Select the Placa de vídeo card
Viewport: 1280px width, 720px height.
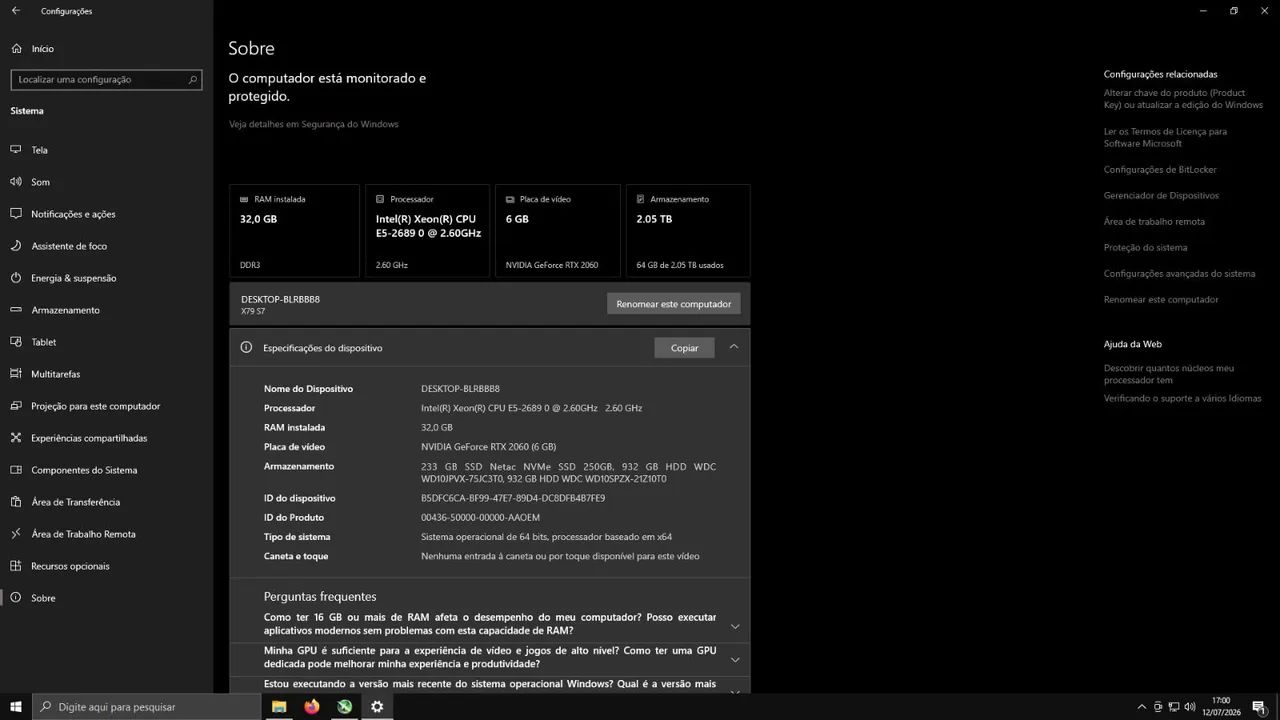558,230
